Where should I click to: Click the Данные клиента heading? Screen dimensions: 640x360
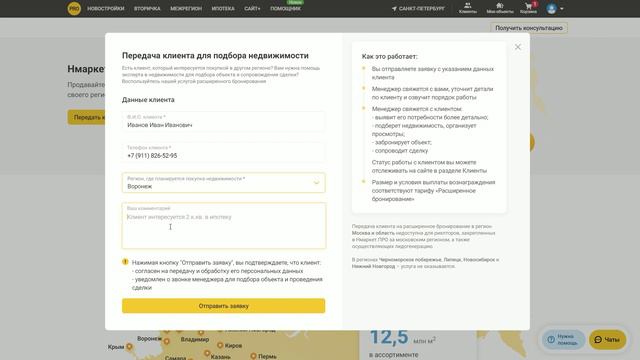pos(148,100)
